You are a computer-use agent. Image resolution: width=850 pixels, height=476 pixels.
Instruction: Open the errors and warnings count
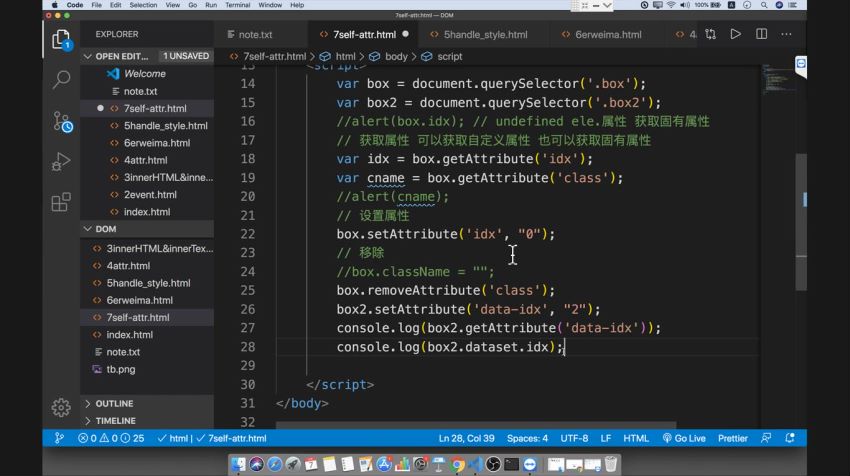(111, 438)
